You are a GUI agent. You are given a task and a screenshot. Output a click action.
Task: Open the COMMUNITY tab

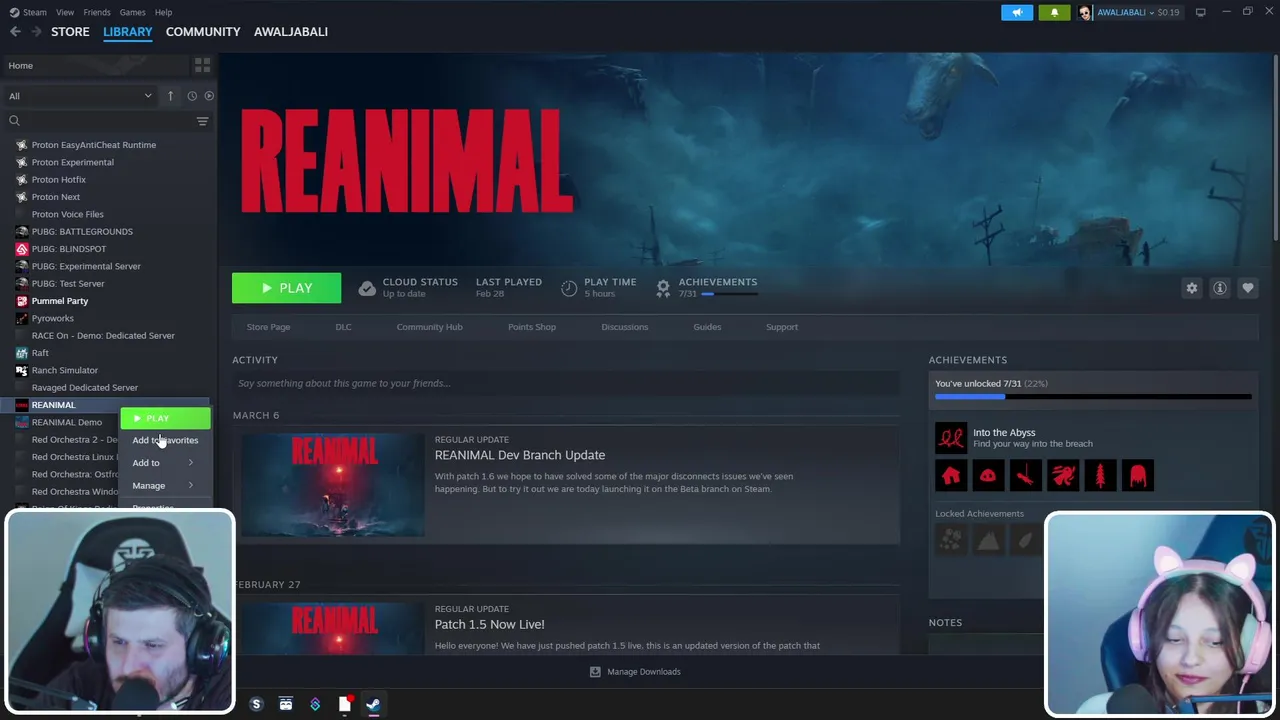coord(203,32)
